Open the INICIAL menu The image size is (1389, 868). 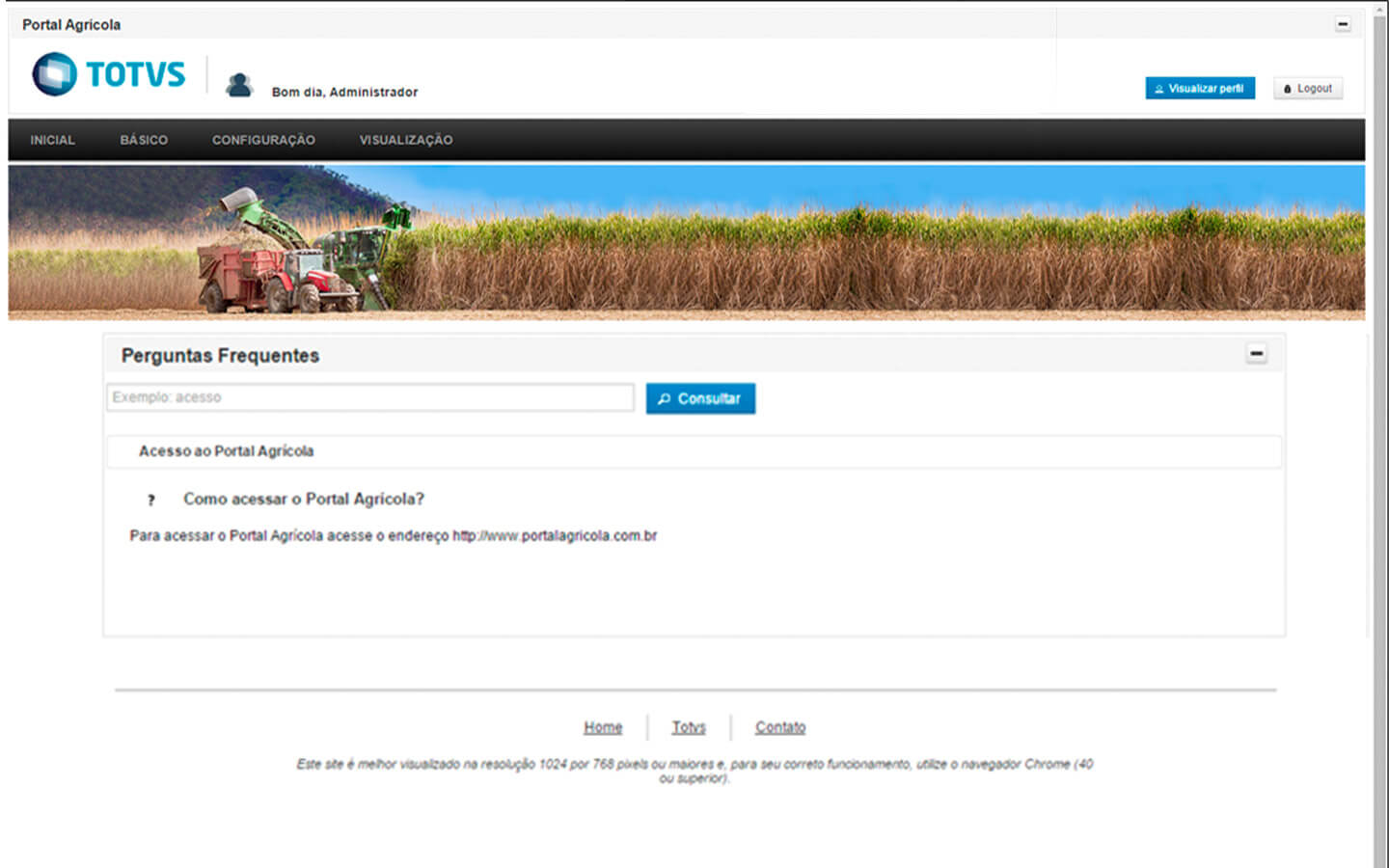point(52,140)
